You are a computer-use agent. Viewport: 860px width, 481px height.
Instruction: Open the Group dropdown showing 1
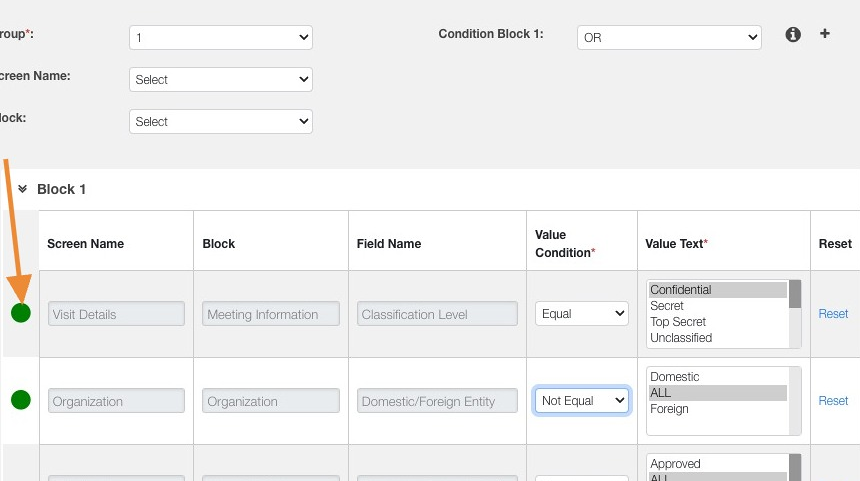[x=221, y=37]
